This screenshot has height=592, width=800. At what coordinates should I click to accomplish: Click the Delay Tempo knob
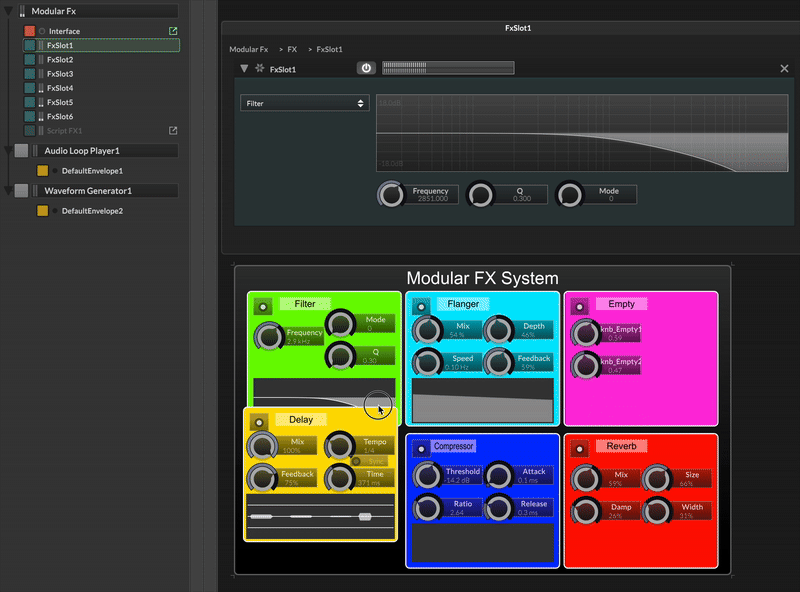coord(339,446)
